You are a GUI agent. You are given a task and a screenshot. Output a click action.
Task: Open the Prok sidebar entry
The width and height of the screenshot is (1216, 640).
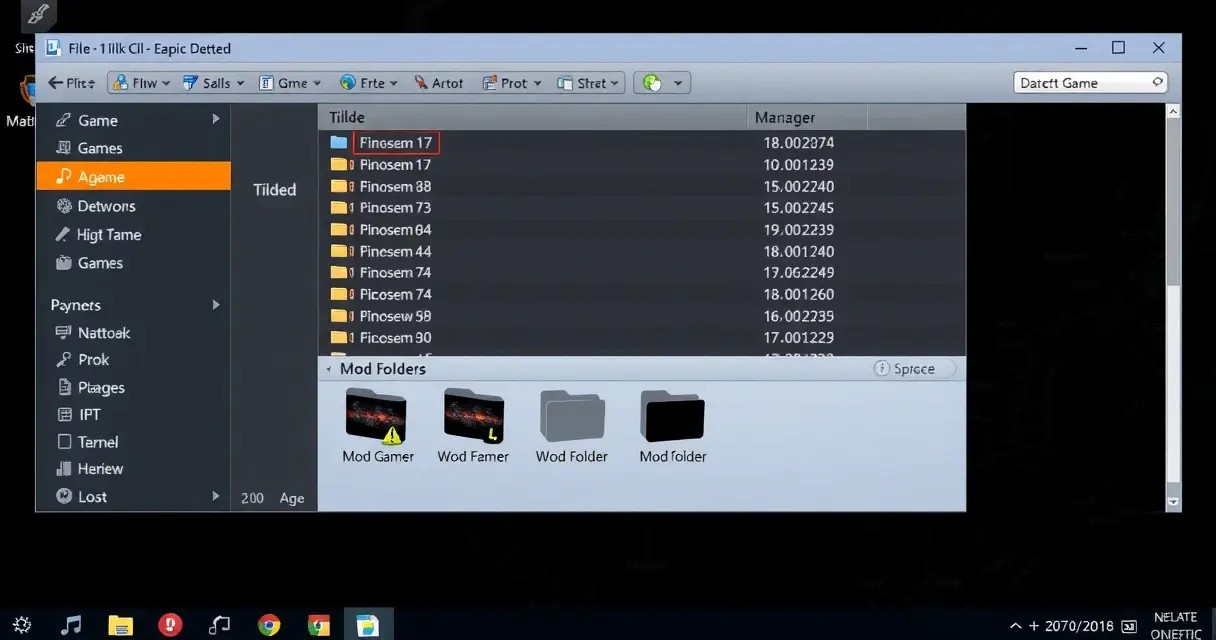[94, 360]
